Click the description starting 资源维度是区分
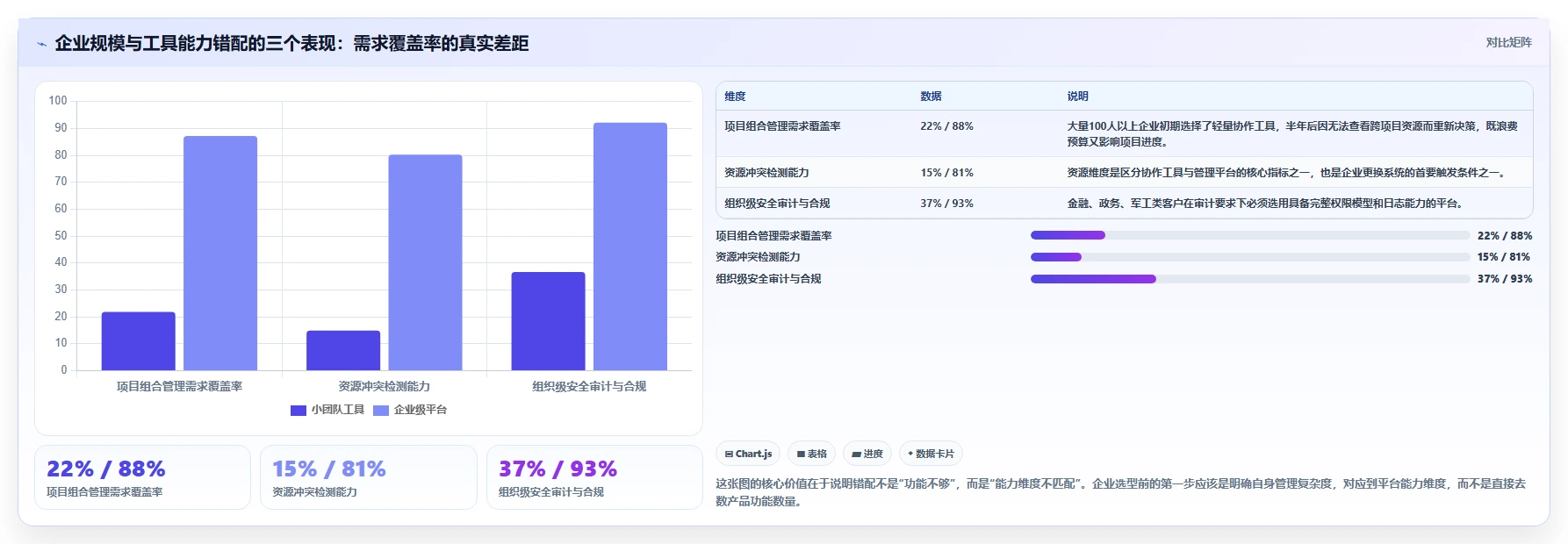The width and height of the screenshot is (1568, 544). (x=1288, y=173)
